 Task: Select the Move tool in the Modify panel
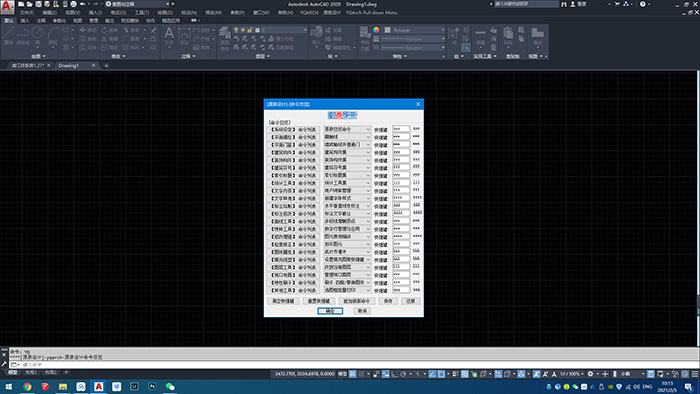click(88, 30)
